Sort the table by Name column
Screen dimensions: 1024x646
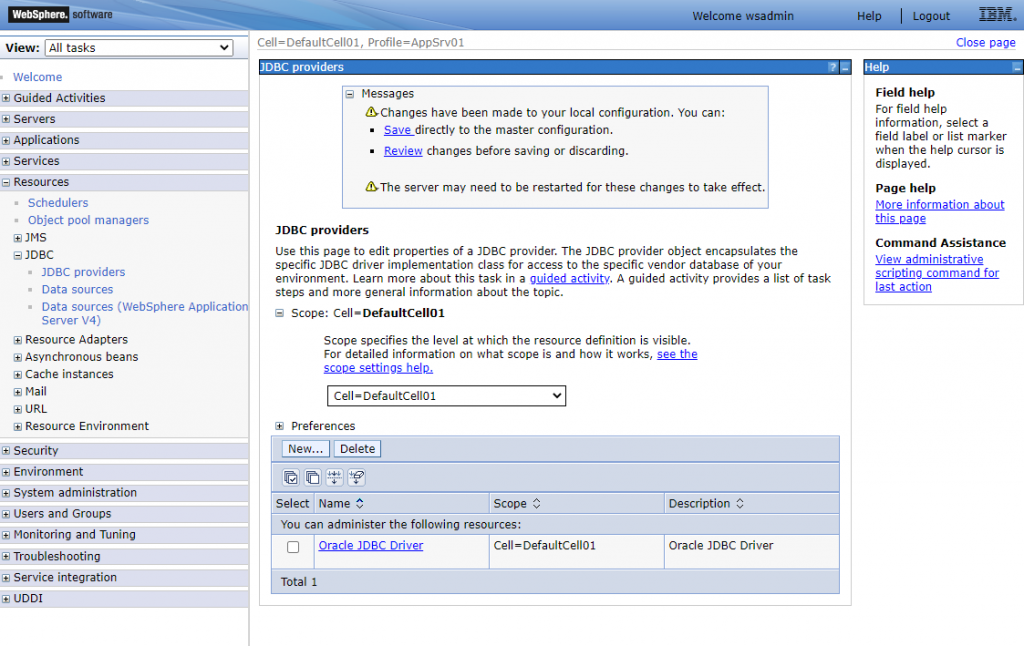(x=359, y=504)
